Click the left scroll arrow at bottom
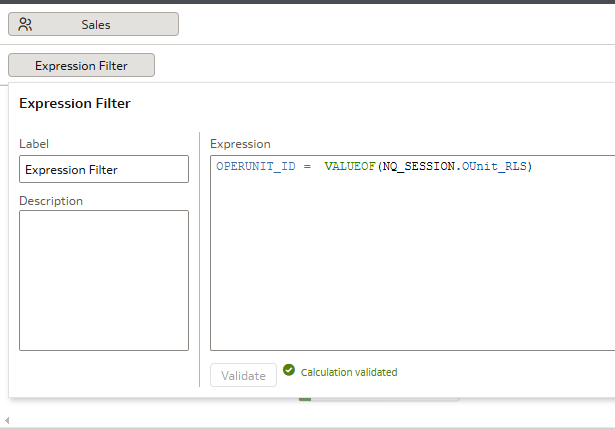 (x=7, y=420)
